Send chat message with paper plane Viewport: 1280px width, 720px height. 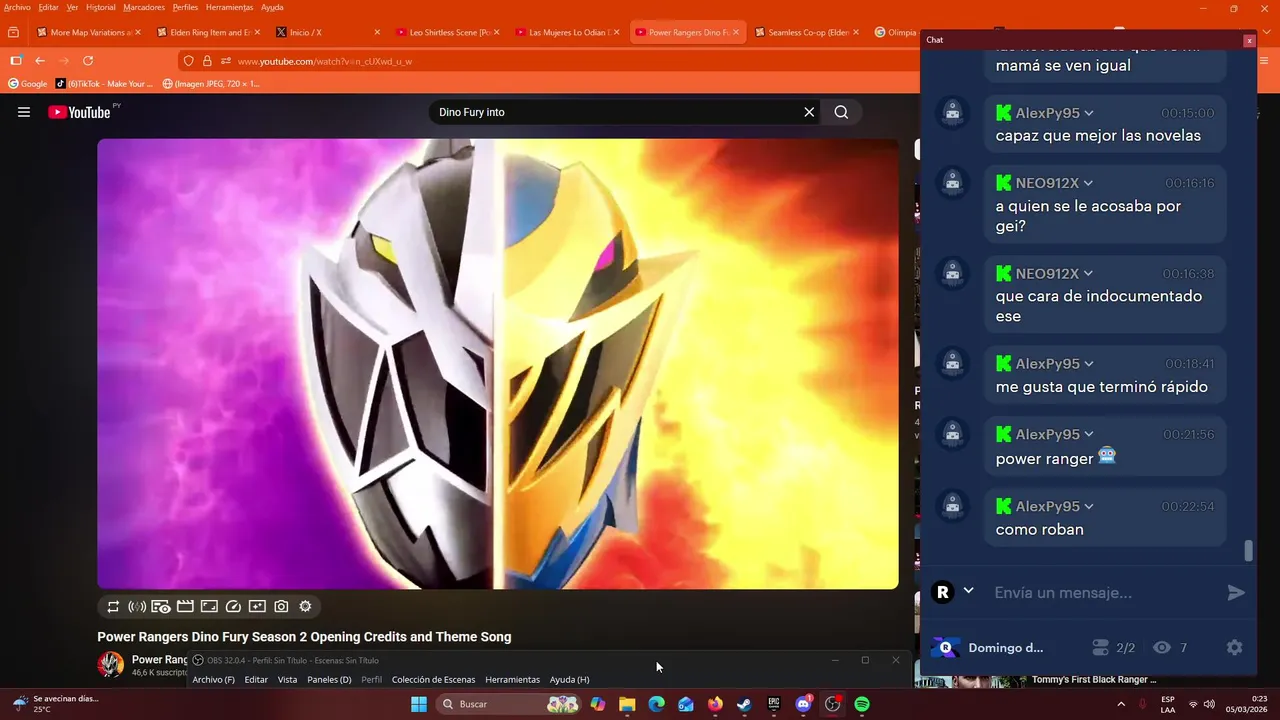[x=1236, y=593]
